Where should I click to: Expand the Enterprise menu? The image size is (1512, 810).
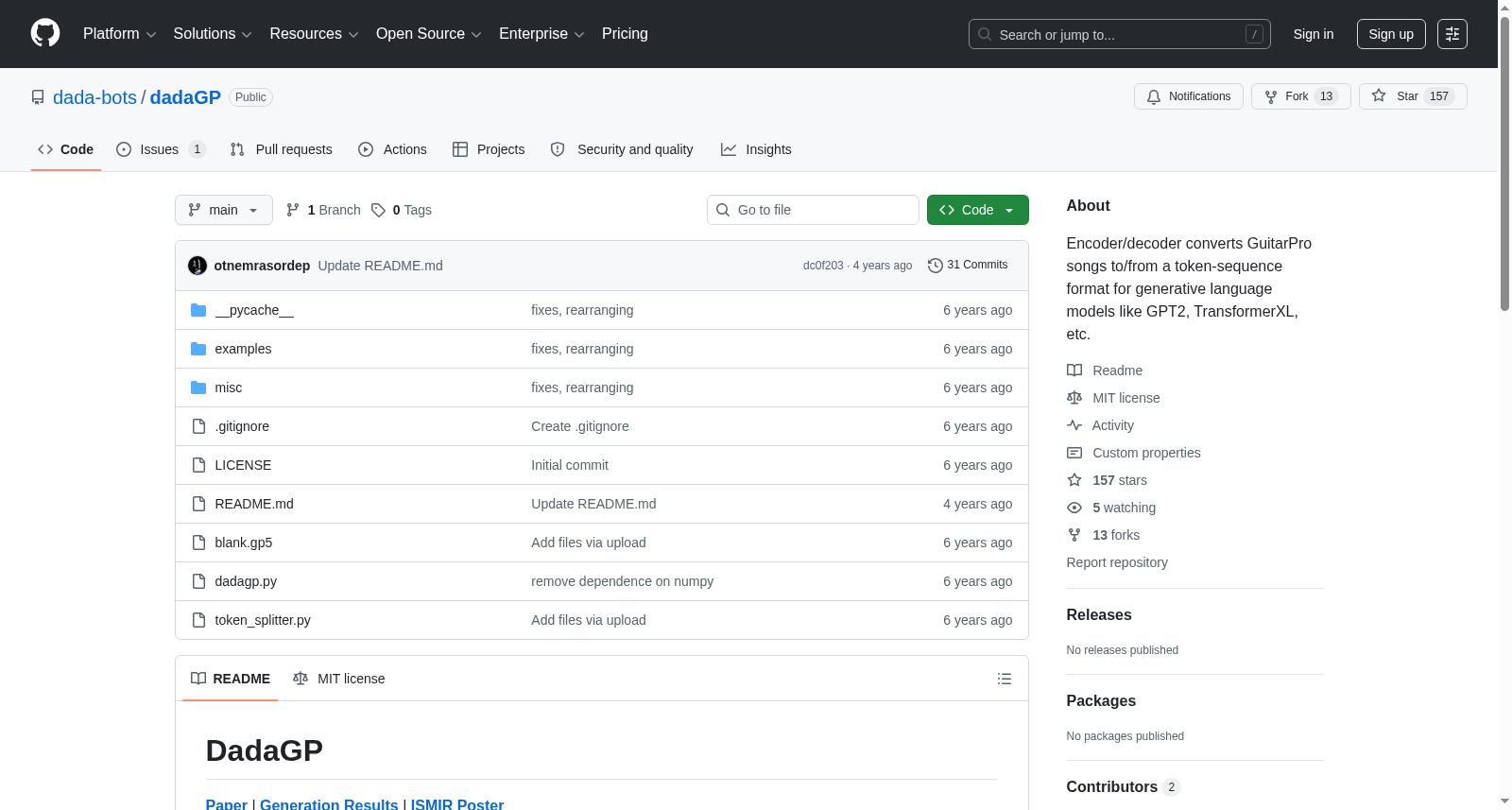coord(541,34)
